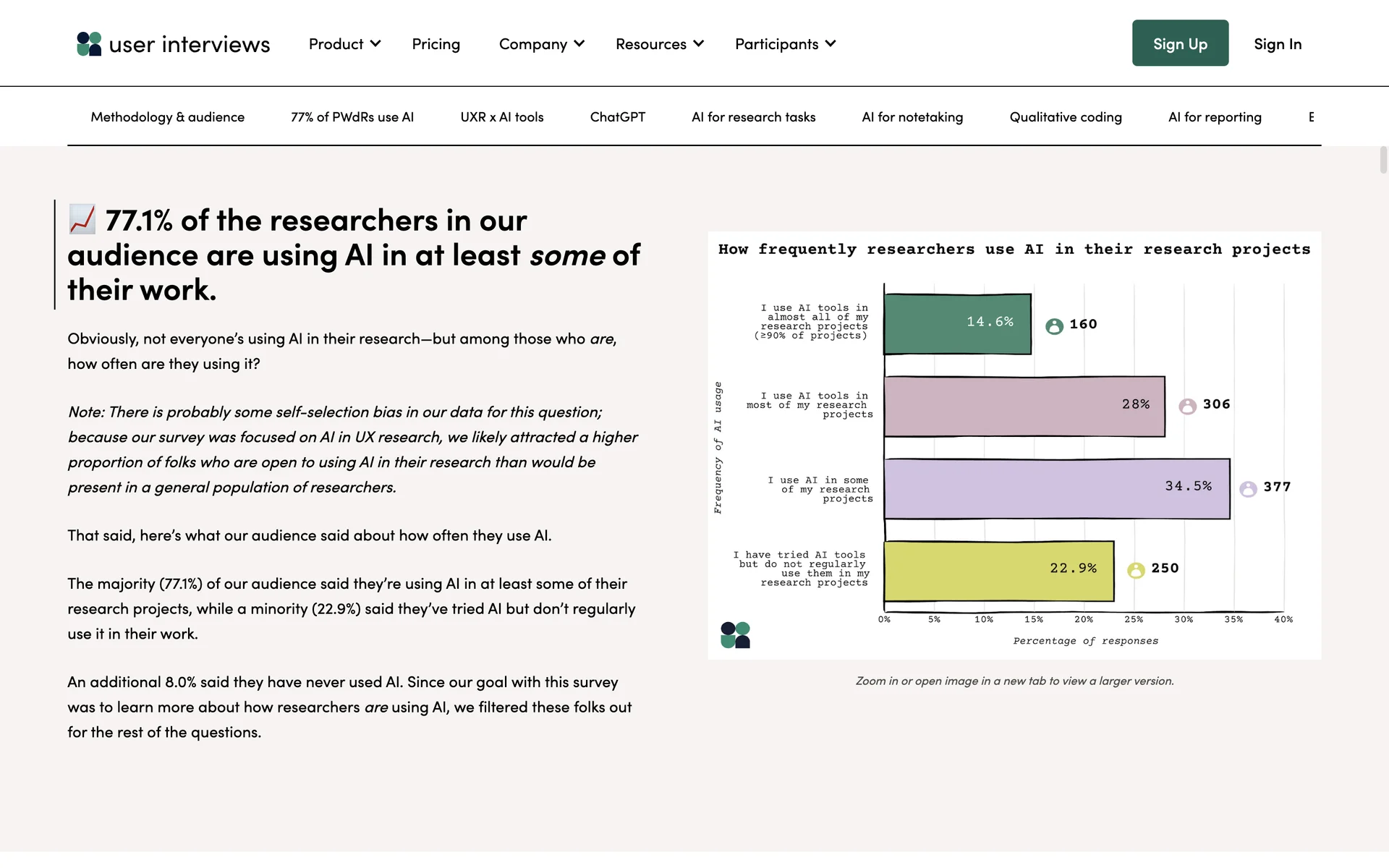Click the pink person icon next to 306
1389x868 pixels.
(1187, 406)
